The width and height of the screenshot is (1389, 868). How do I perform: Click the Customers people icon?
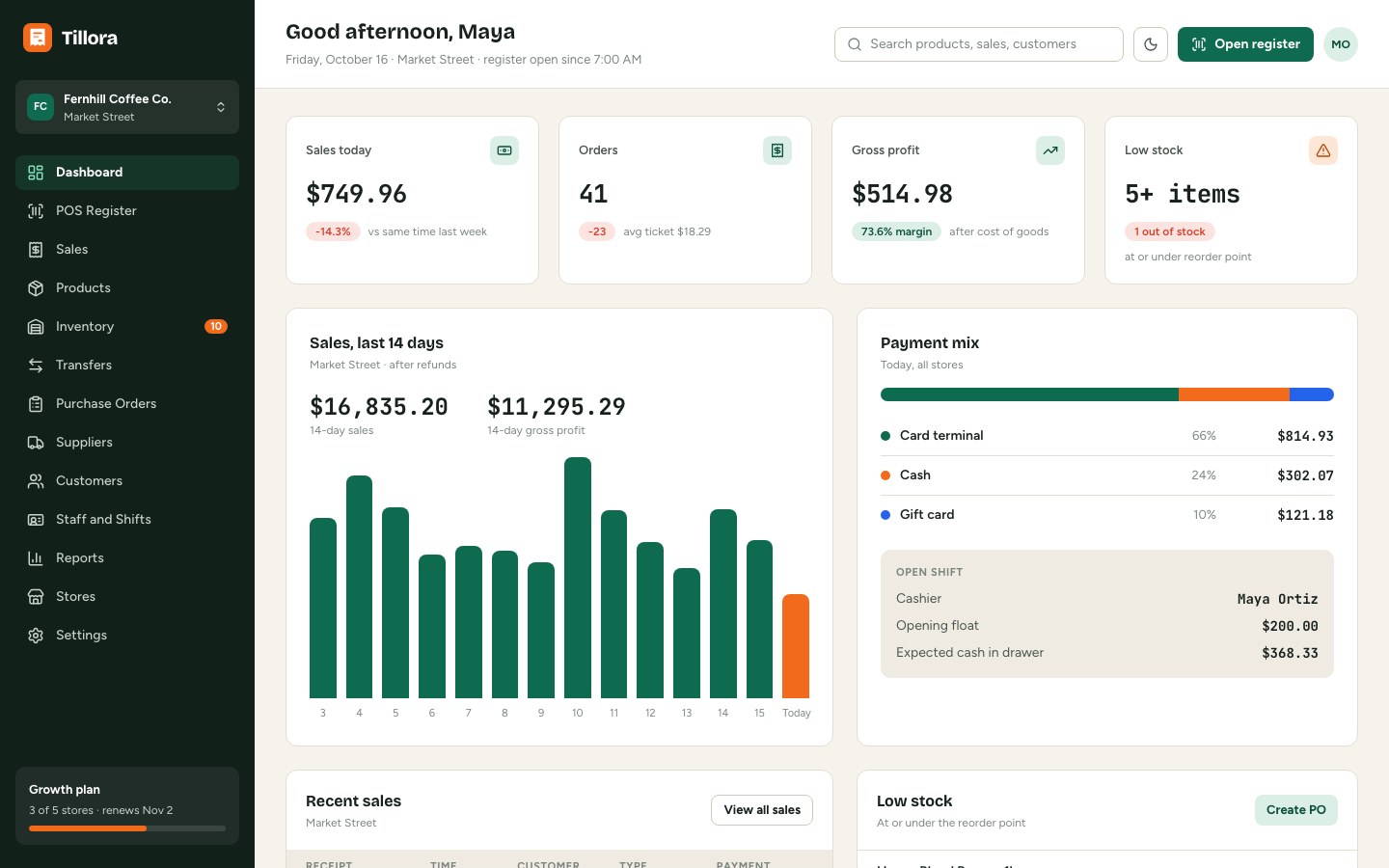pyautogui.click(x=36, y=481)
